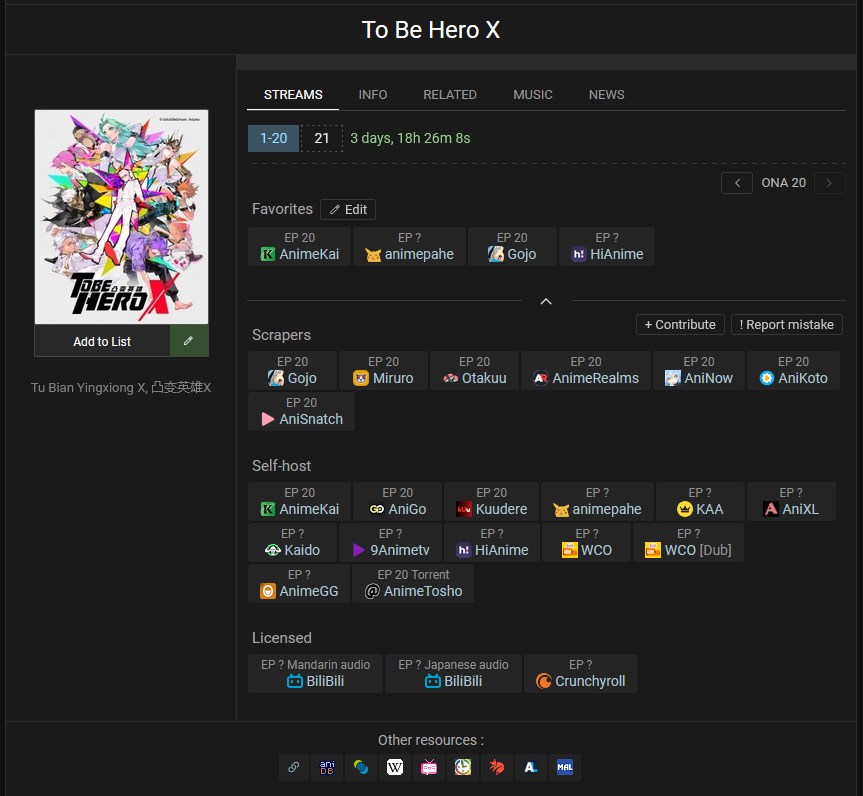Open the Kuudere self-host stream
Screen dimensions: 863x796
pyautogui.click(x=491, y=501)
